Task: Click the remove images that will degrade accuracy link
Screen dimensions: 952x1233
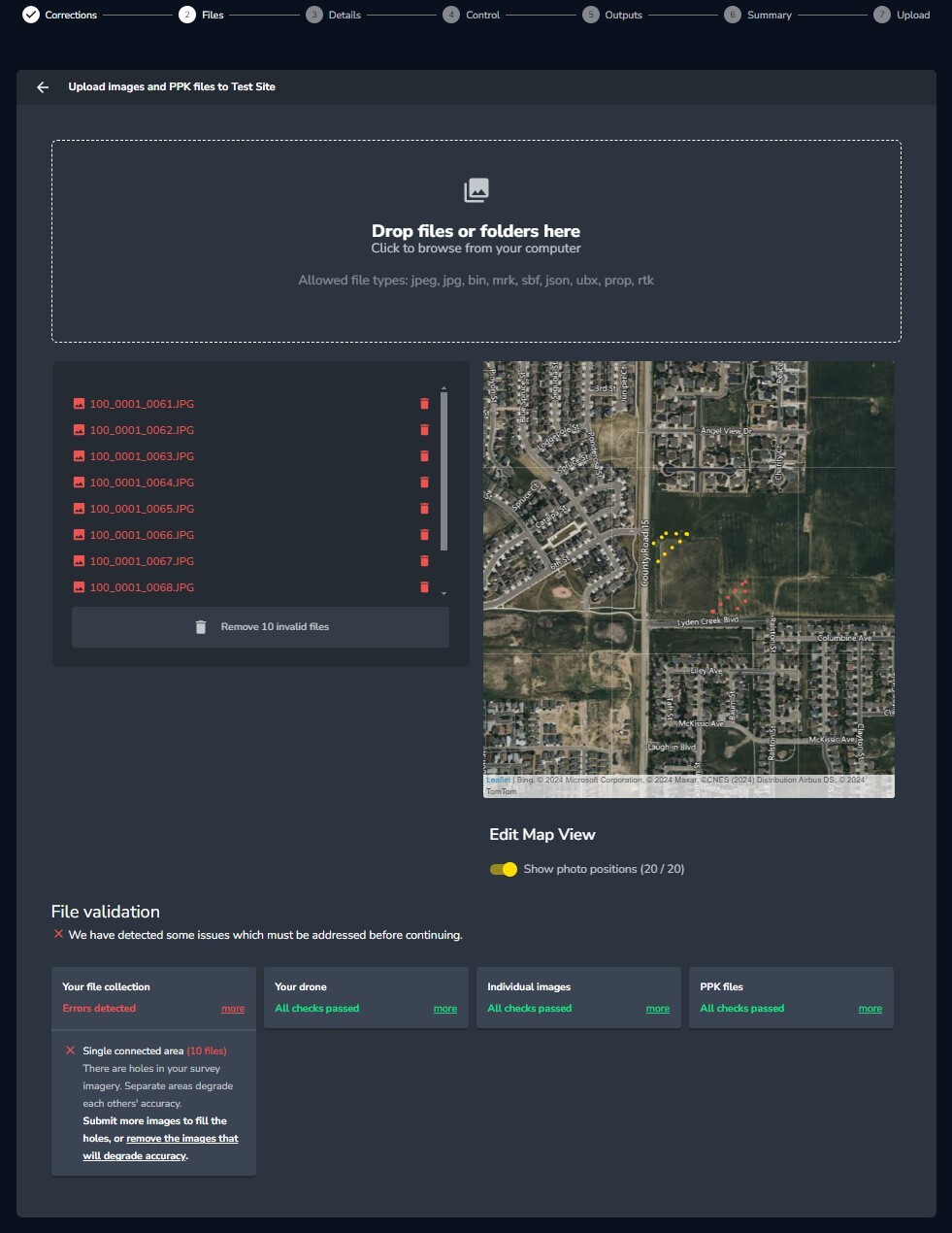Action: (x=181, y=1138)
